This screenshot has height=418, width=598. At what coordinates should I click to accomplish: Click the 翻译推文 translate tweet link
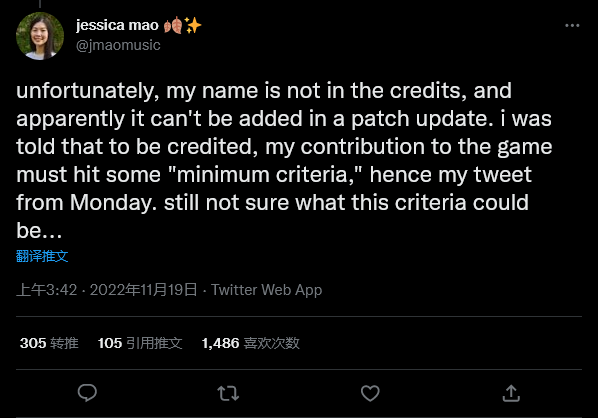[42, 256]
